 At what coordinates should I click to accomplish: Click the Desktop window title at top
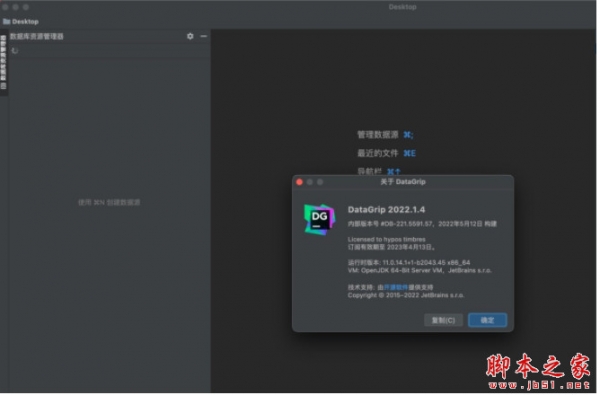click(x=403, y=7)
